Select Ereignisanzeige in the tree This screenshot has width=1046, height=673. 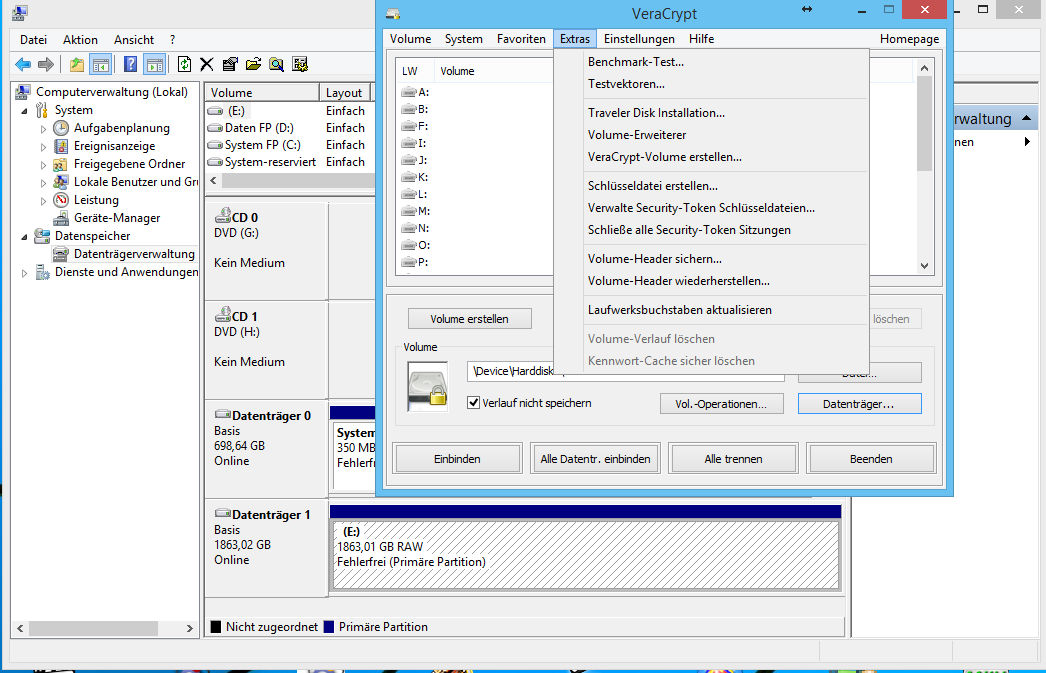114,146
